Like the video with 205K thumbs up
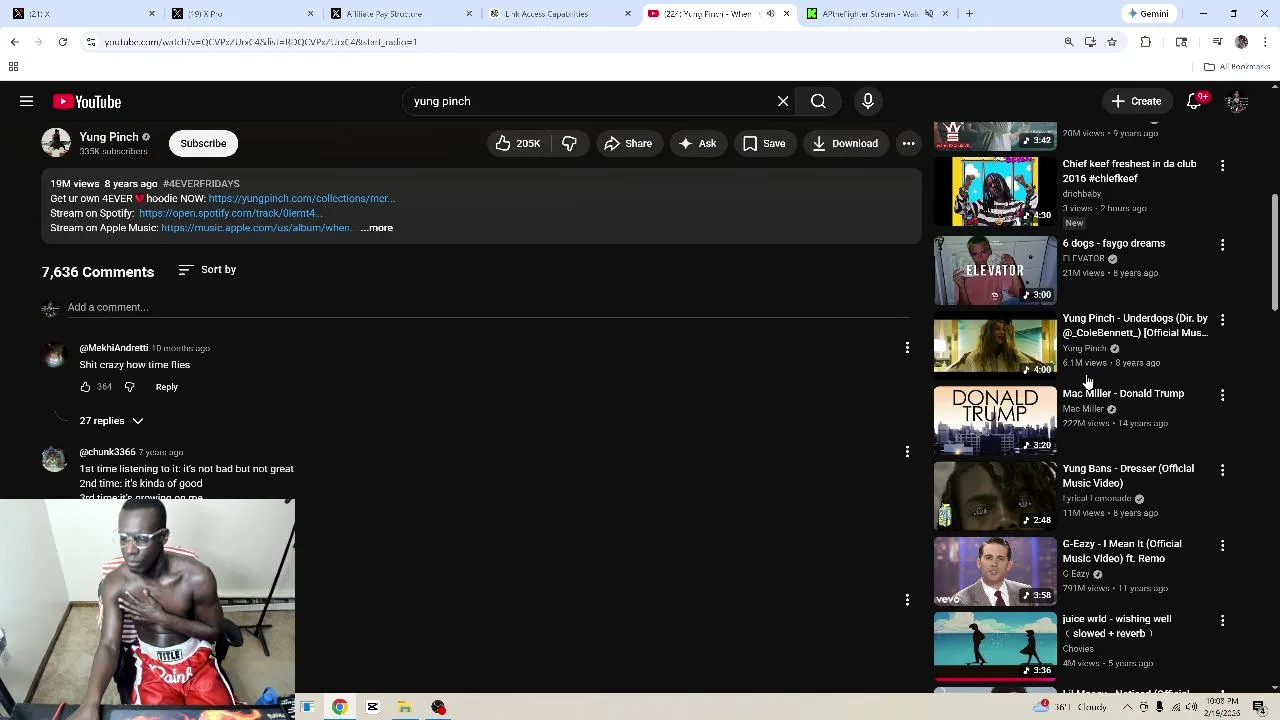Image resolution: width=1280 pixels, height=720 pixels. point(518,143)
